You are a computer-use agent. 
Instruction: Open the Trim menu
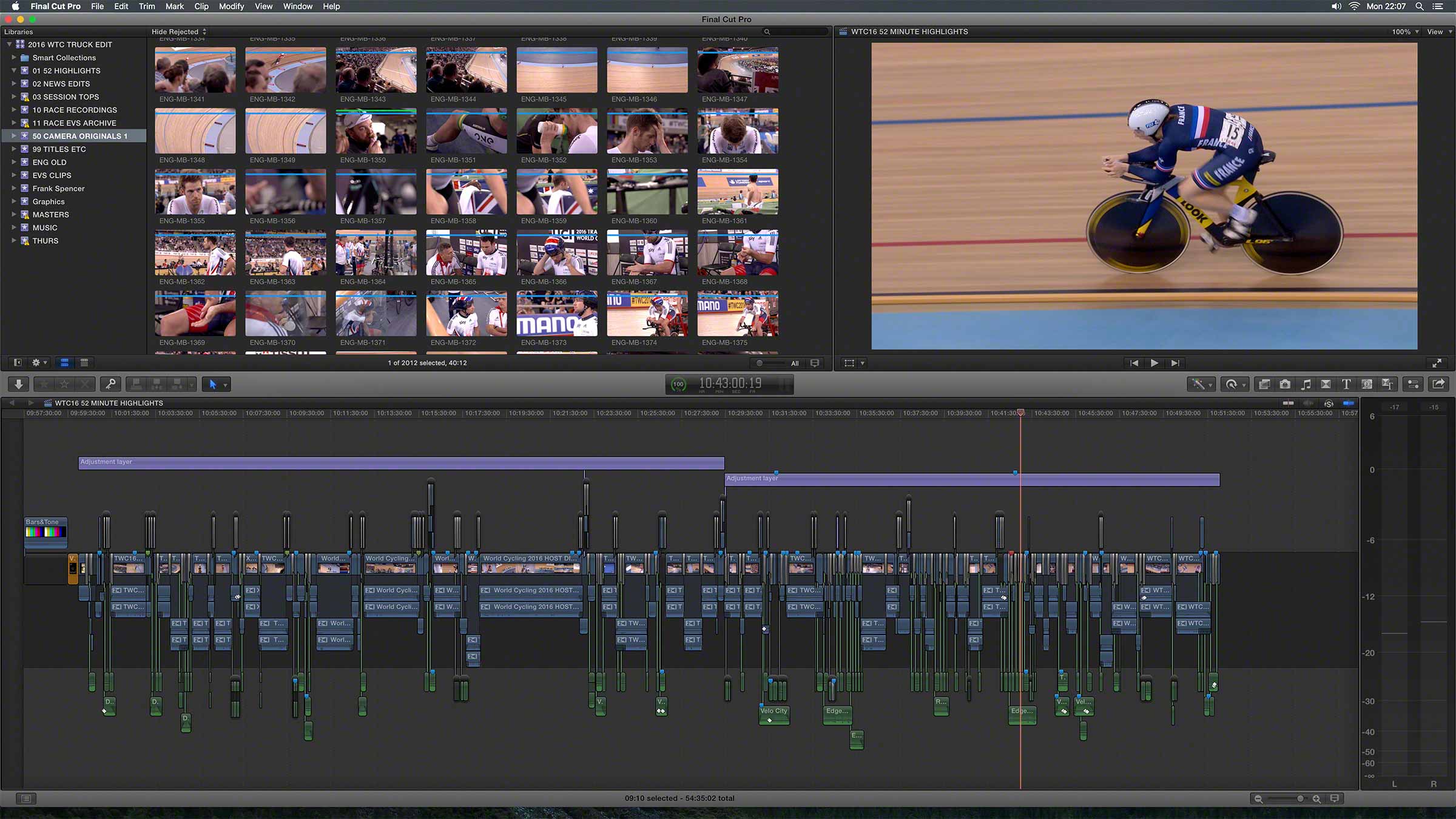(x=147, y=6)
